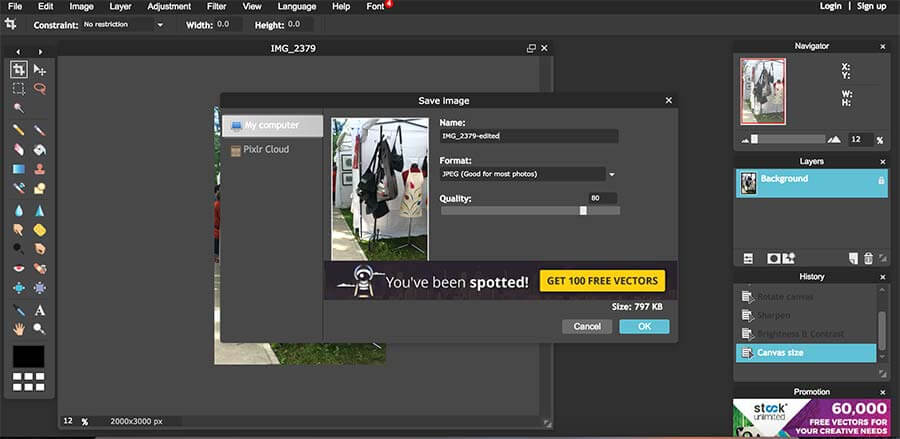Activate the Hand pan tool

[x=19, y=329]
